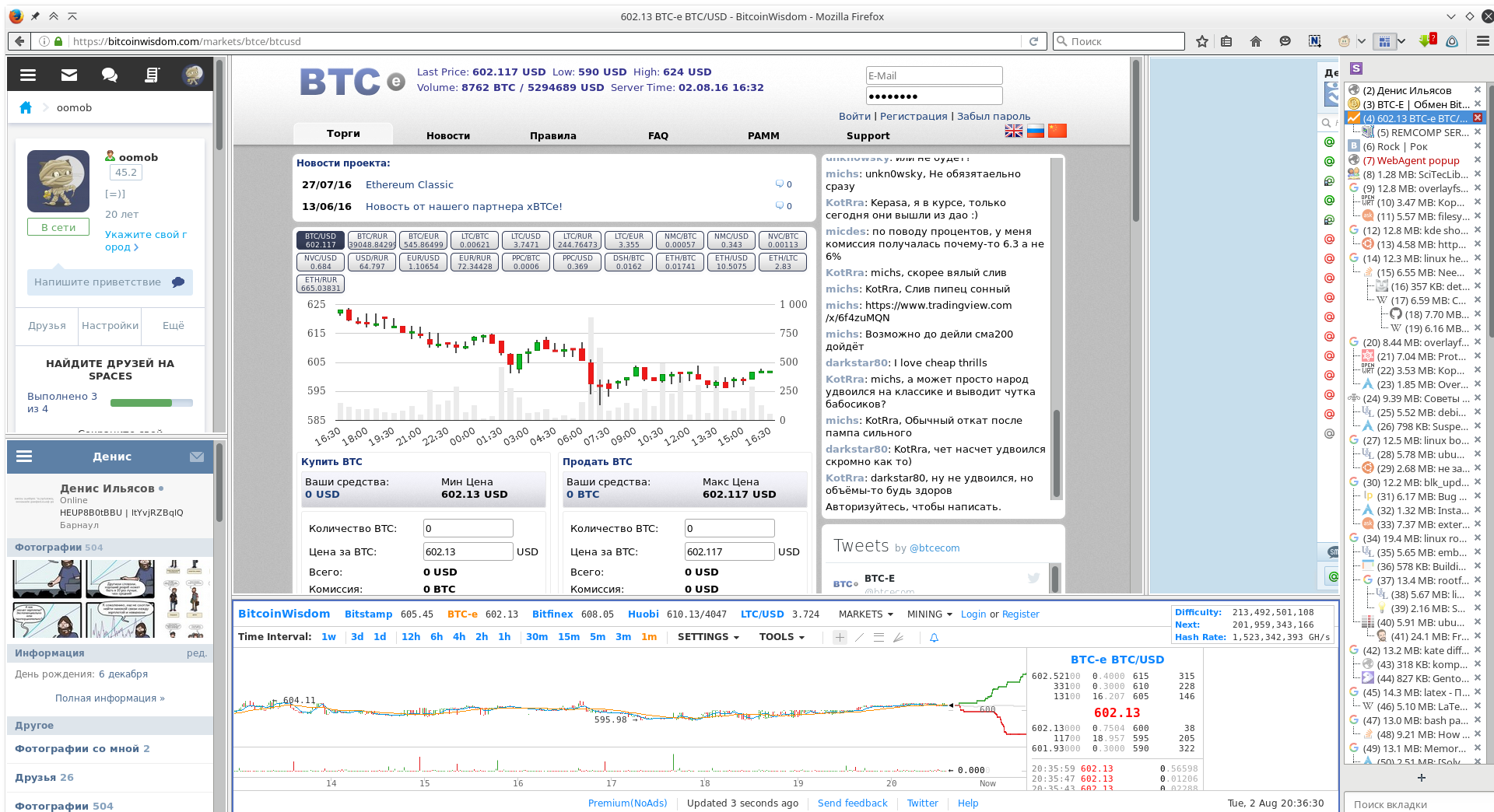Bookmark this page with the star icon
Viewport: 1494px width, 812px height.
click(1202, 41)
